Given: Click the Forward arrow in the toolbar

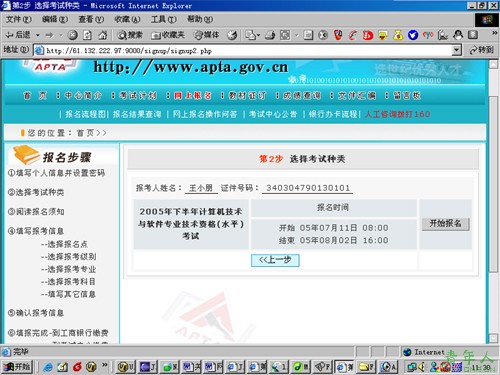Looking at the screenshot, I should click(49, 35).
